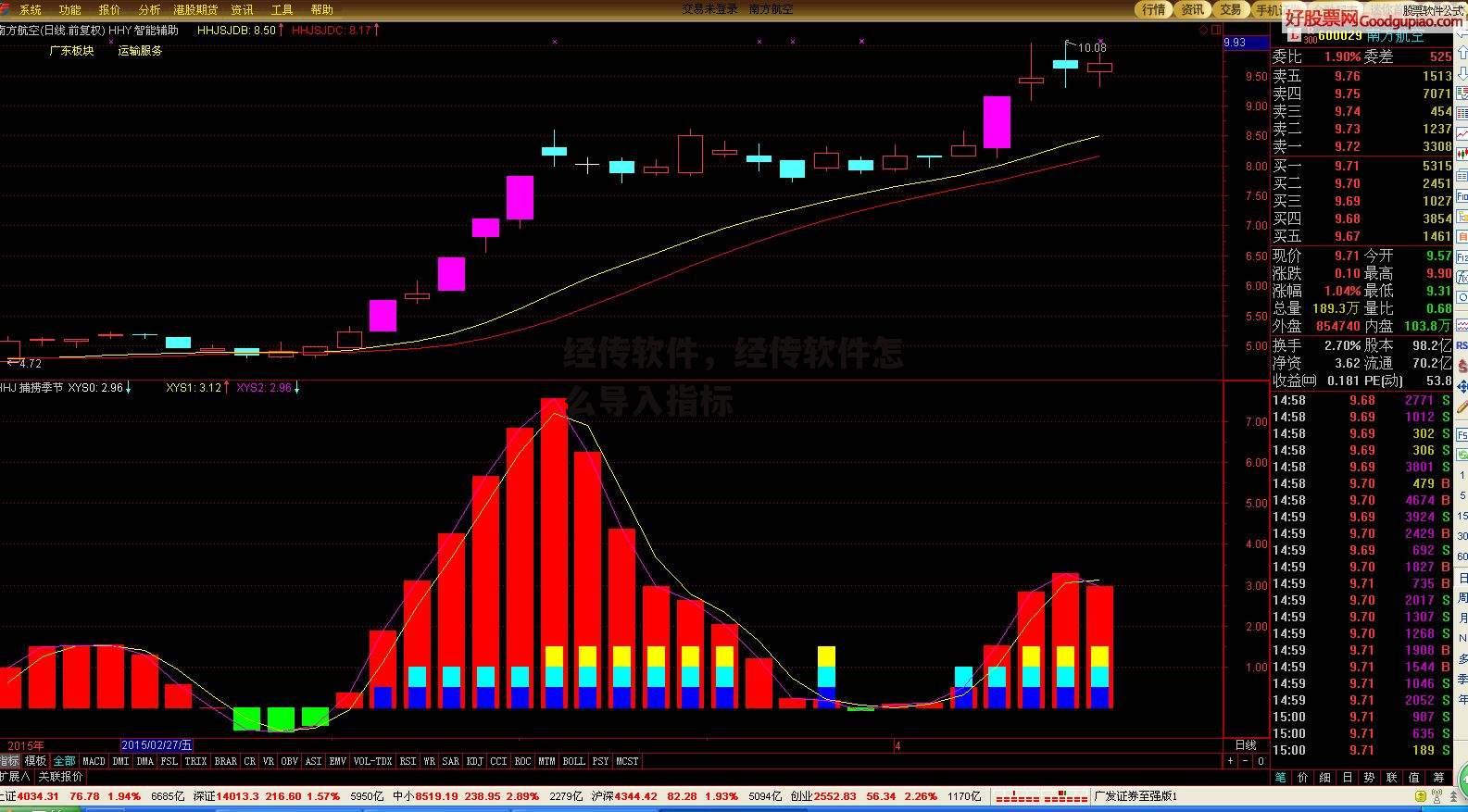
Task: Click the network antenna status icon
Action: click(1437, 796)
